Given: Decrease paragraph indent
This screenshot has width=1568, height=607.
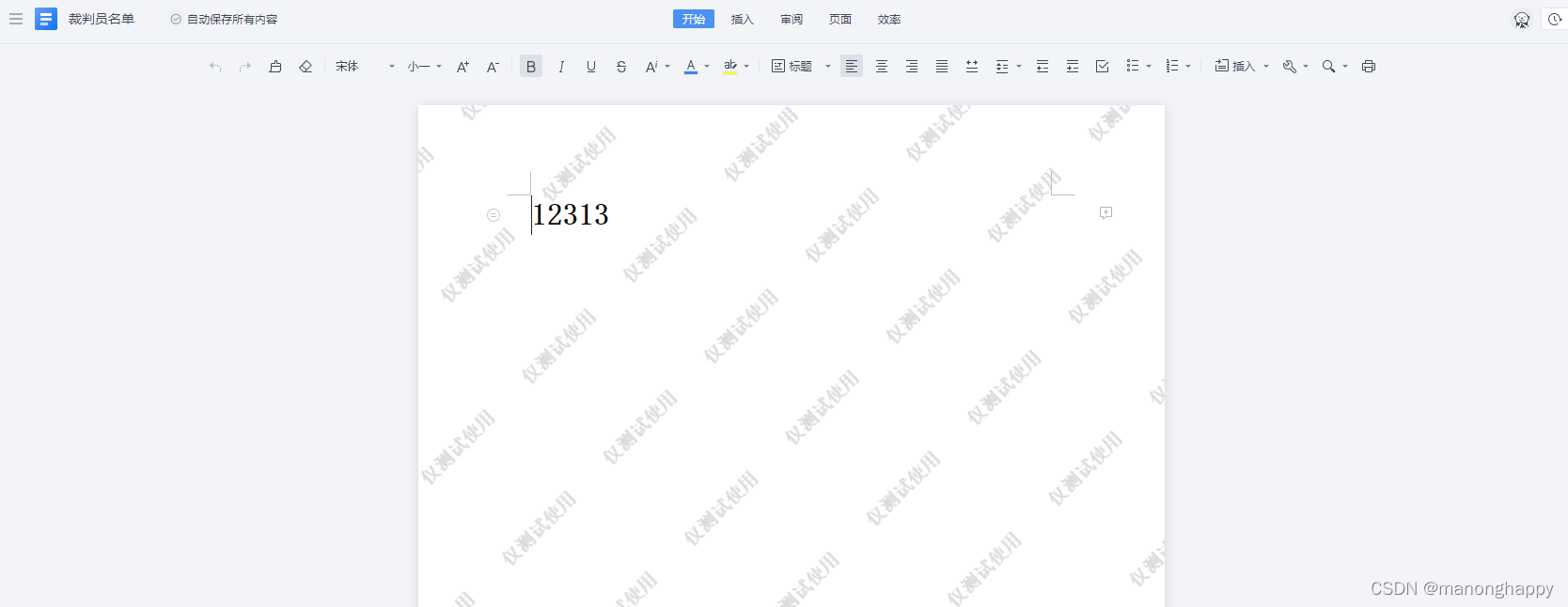Looking at the screenshot, I should (x=1043, y=67).
